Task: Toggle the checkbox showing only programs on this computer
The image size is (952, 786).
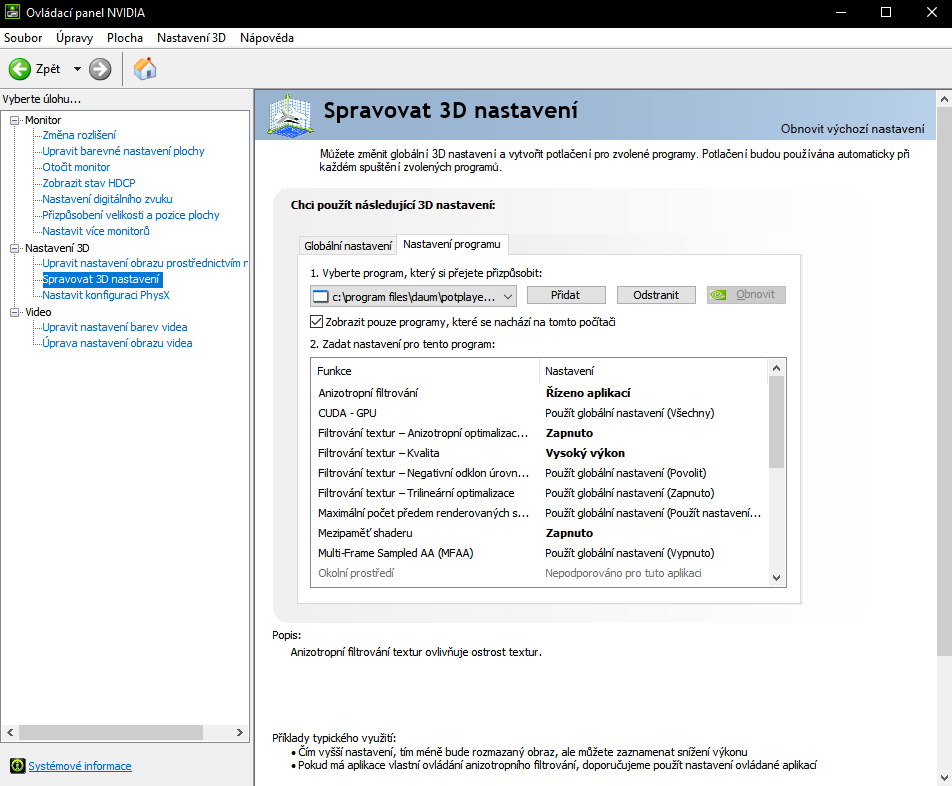Action: pyautogui.click(x=316, y=322)
